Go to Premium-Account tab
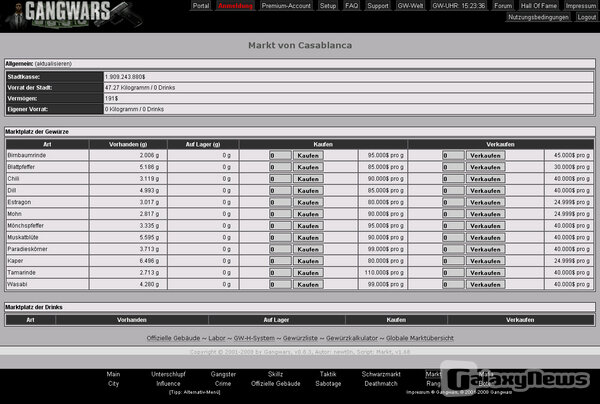The width and height of the screenshot is (600, 404). point(286,6)
